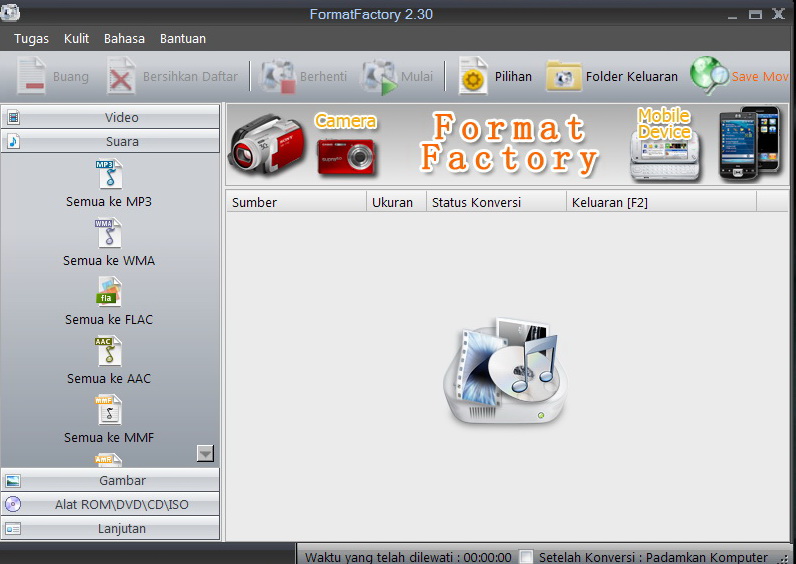Click the Semua ke FLAC label
Viewport: 796px width, 564px height.
point(109,319)
